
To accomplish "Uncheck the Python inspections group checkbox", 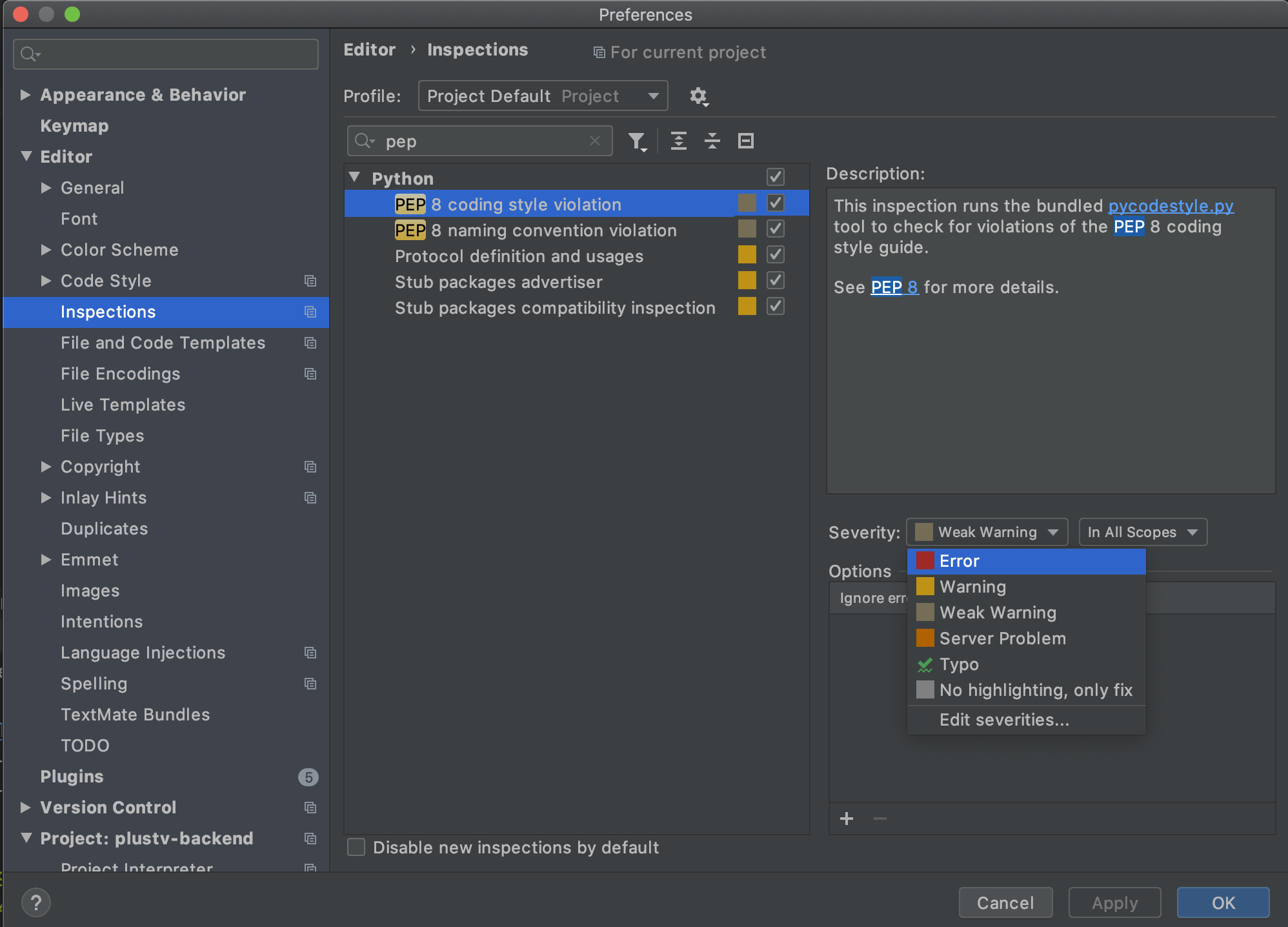I will (x=776, y=177).
